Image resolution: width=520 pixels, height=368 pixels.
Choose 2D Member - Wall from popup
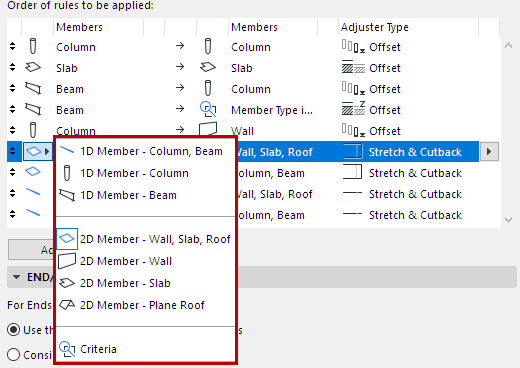pyautogui.click(x=146, y=261)
